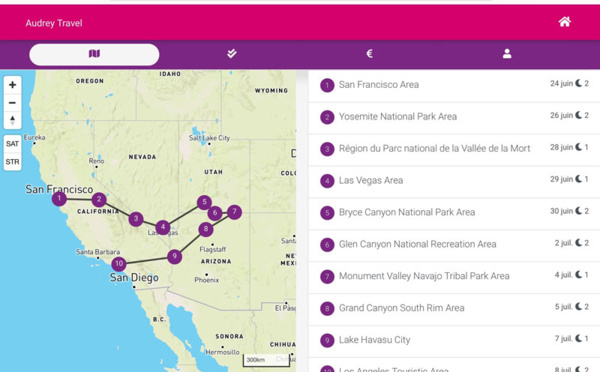
Task: Zoom out on the map
Action: click(12, 103)
